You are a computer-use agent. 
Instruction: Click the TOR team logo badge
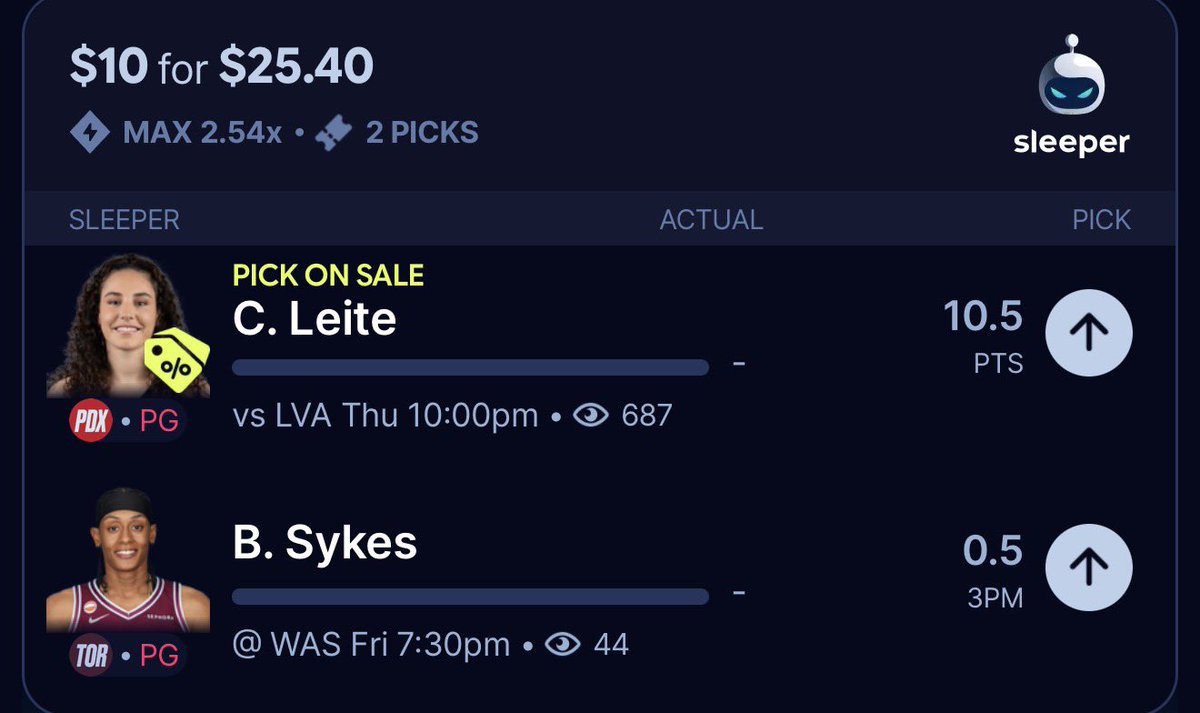[x=89, y=655]
